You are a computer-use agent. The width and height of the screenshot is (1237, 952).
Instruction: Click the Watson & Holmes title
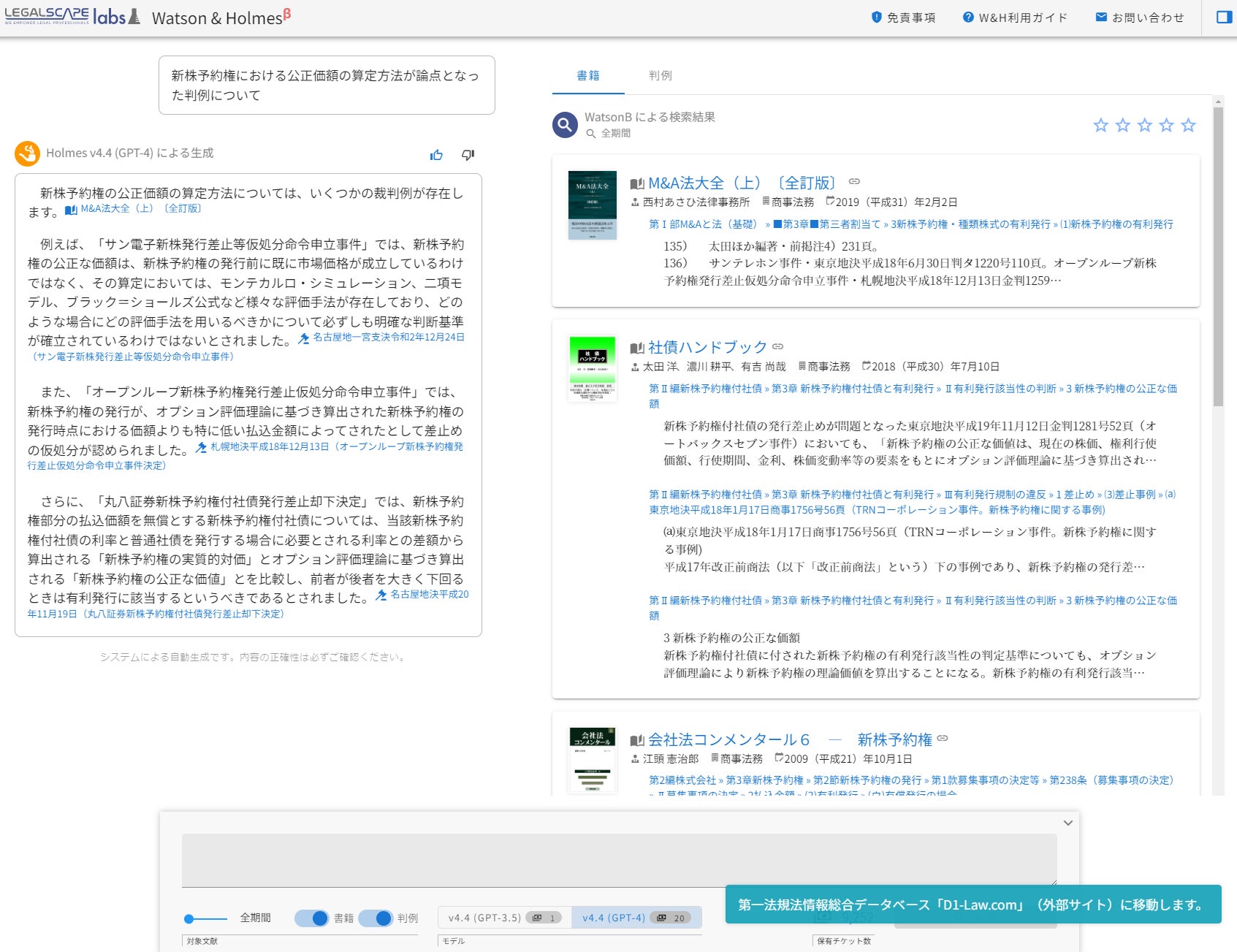point(221,18)
